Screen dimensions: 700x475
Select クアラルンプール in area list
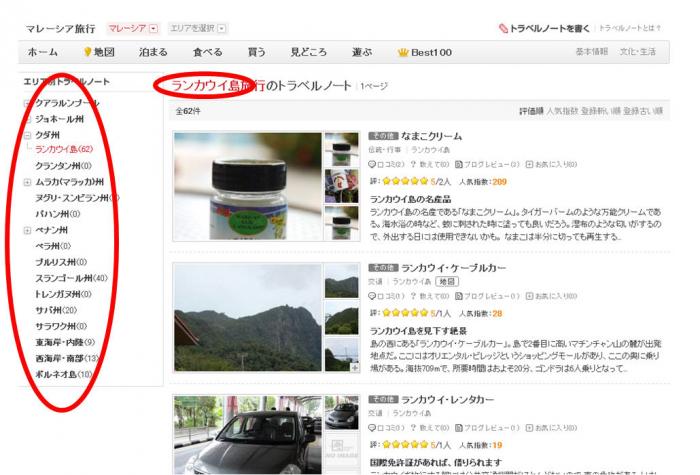[x=67, y=103]
